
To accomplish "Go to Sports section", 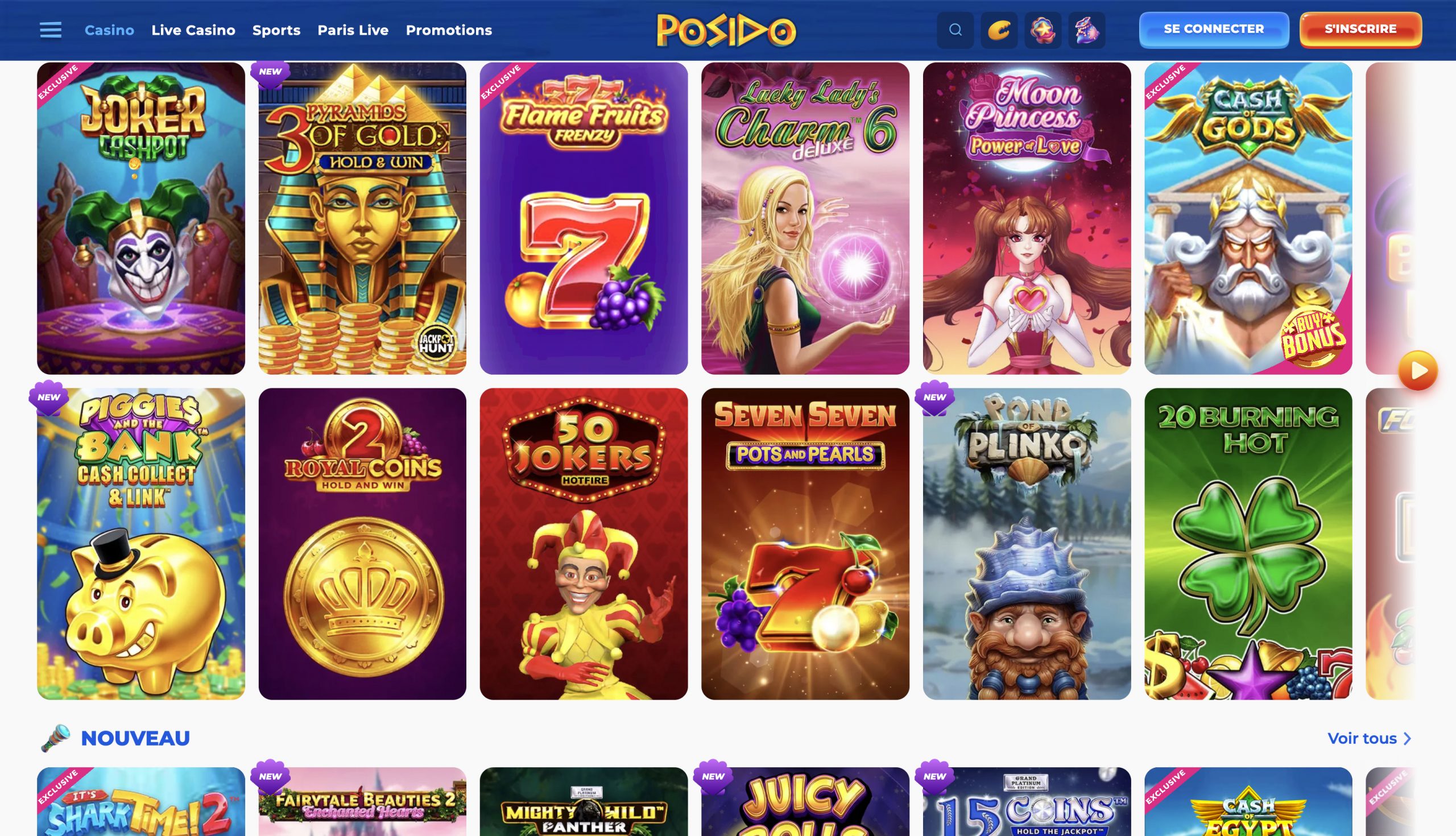I will pos(276,30).
